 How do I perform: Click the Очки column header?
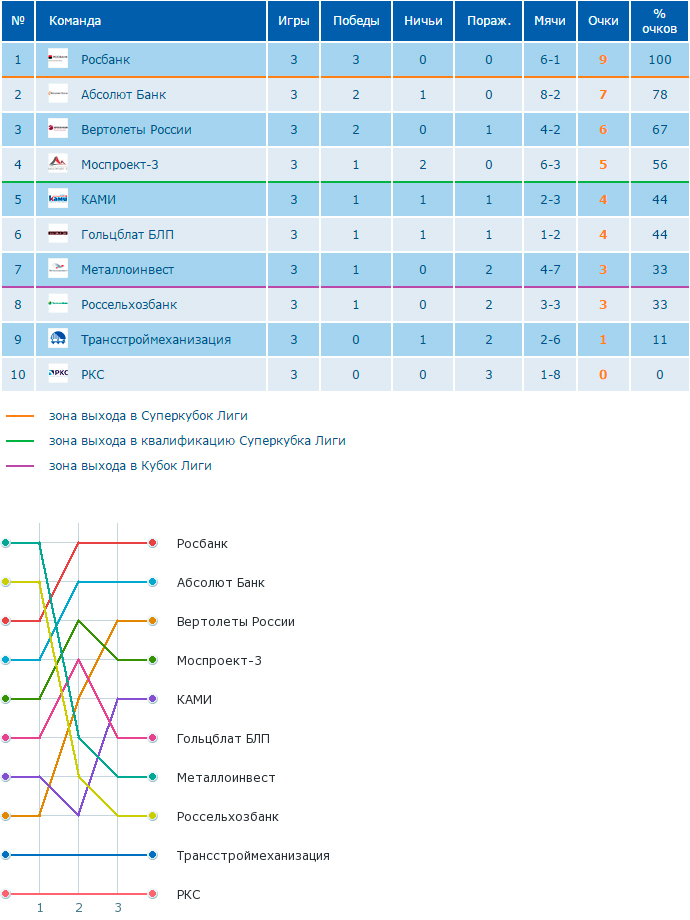(x=603, y=21)
